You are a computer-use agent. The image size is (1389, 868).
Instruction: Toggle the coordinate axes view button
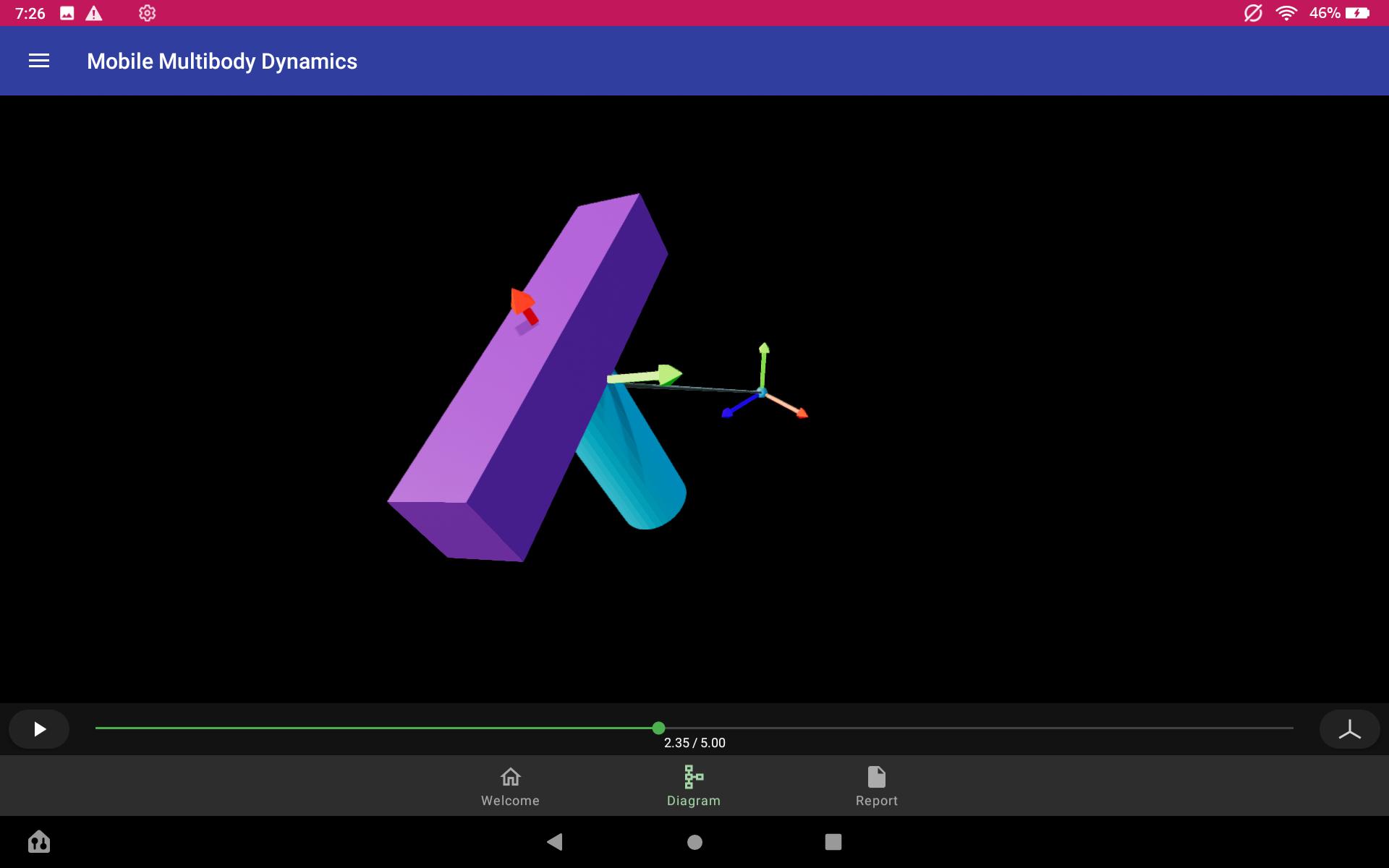[x=1349, y=729]
